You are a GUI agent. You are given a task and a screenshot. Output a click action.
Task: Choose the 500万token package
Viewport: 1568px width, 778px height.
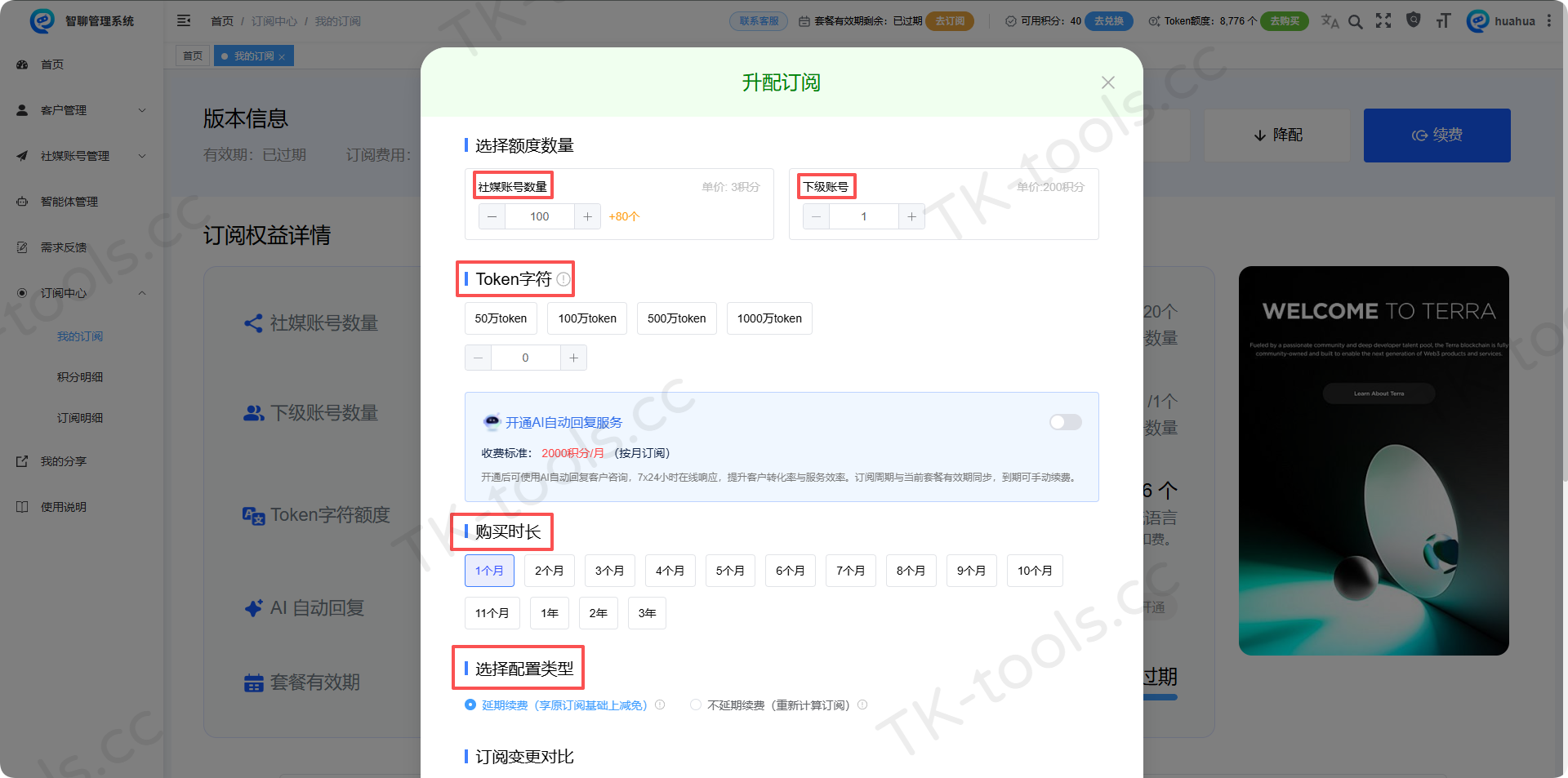click(x=677, y=318)
